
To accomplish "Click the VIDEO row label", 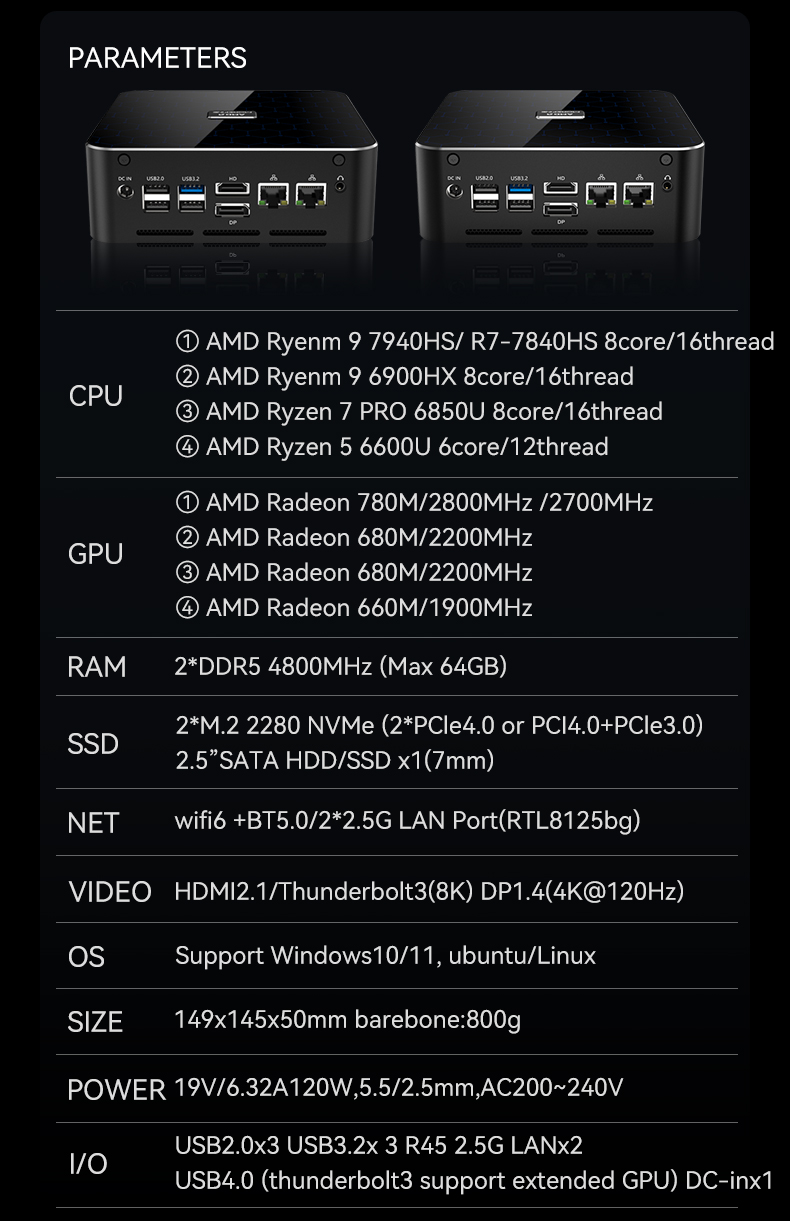I will (x=110, y=892).
